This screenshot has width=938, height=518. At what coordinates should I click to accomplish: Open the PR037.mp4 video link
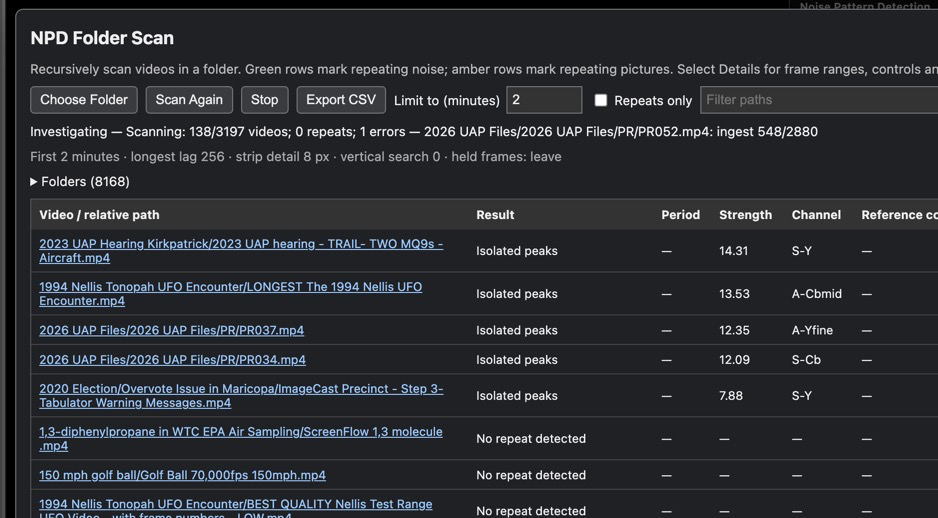pos(172,330)
